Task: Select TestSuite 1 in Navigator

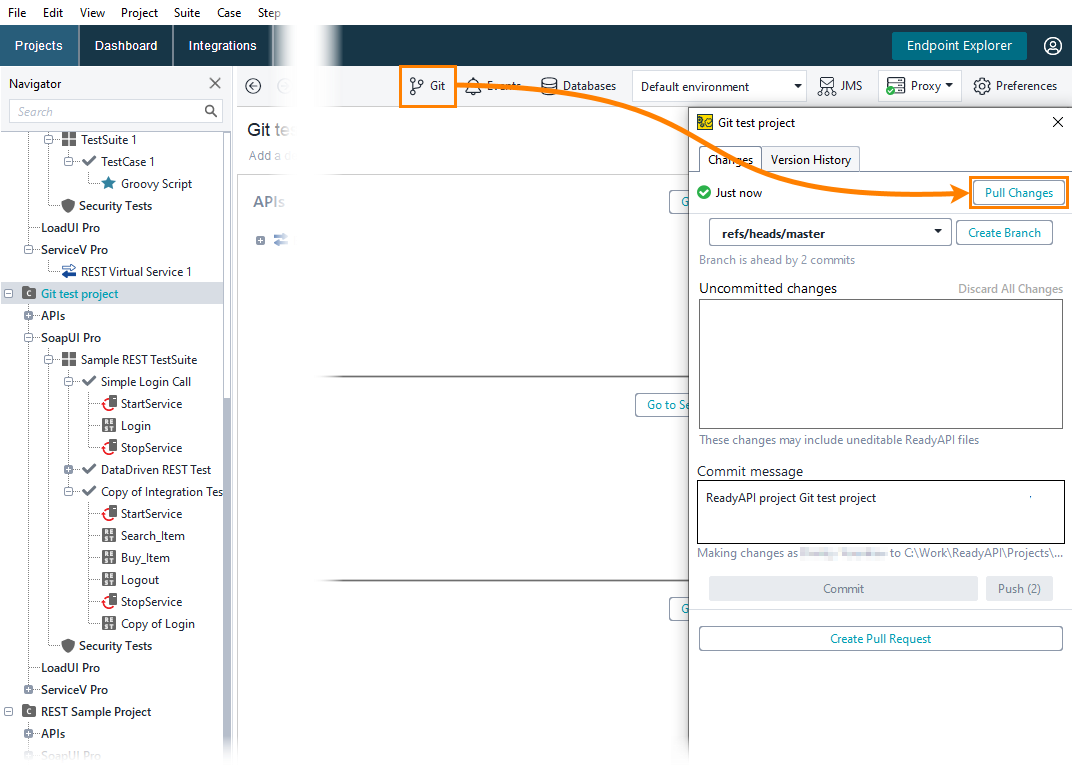Action: (x=109, y=140)
